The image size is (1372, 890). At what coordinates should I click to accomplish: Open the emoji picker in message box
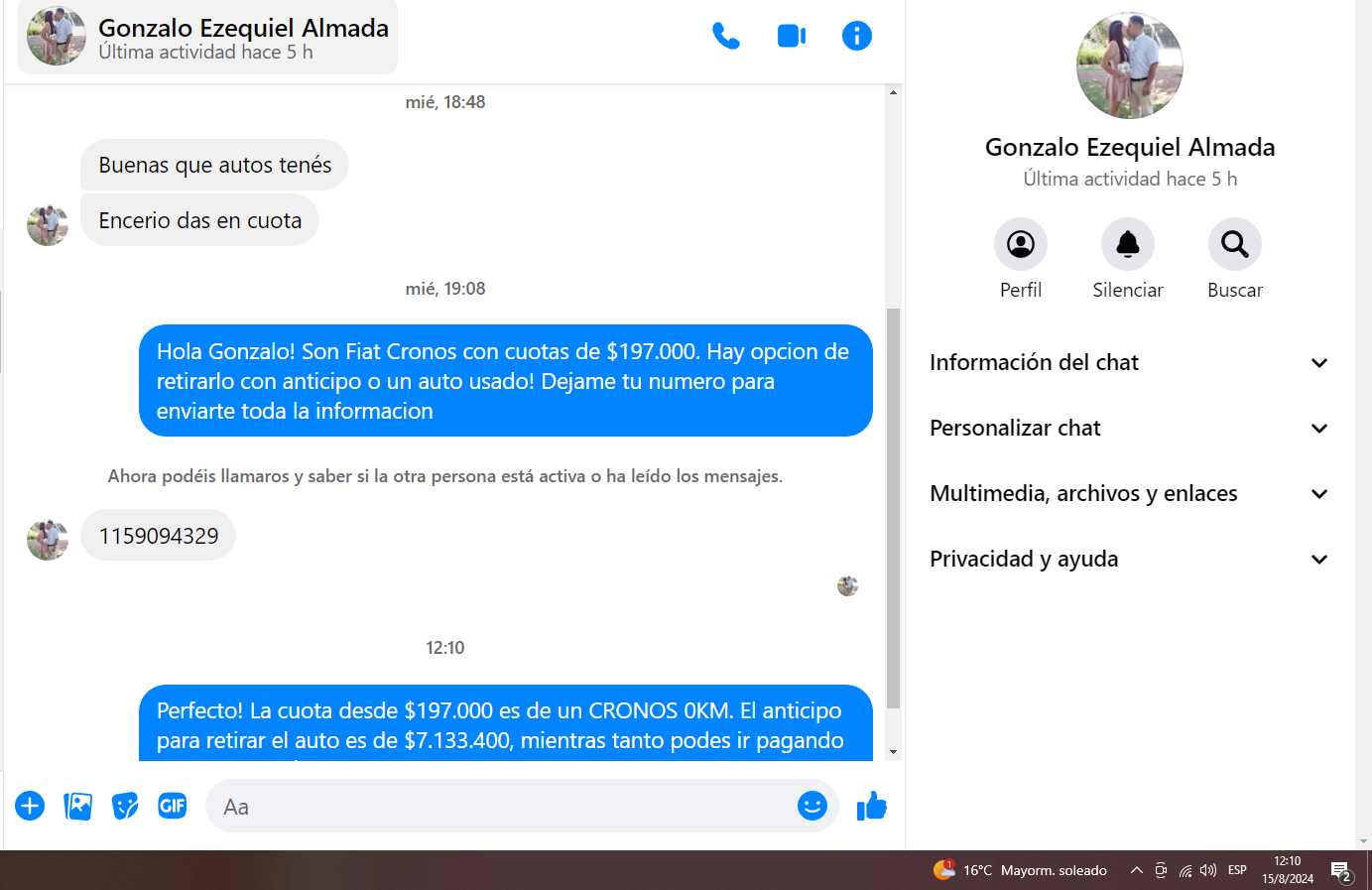click(812, 806)
